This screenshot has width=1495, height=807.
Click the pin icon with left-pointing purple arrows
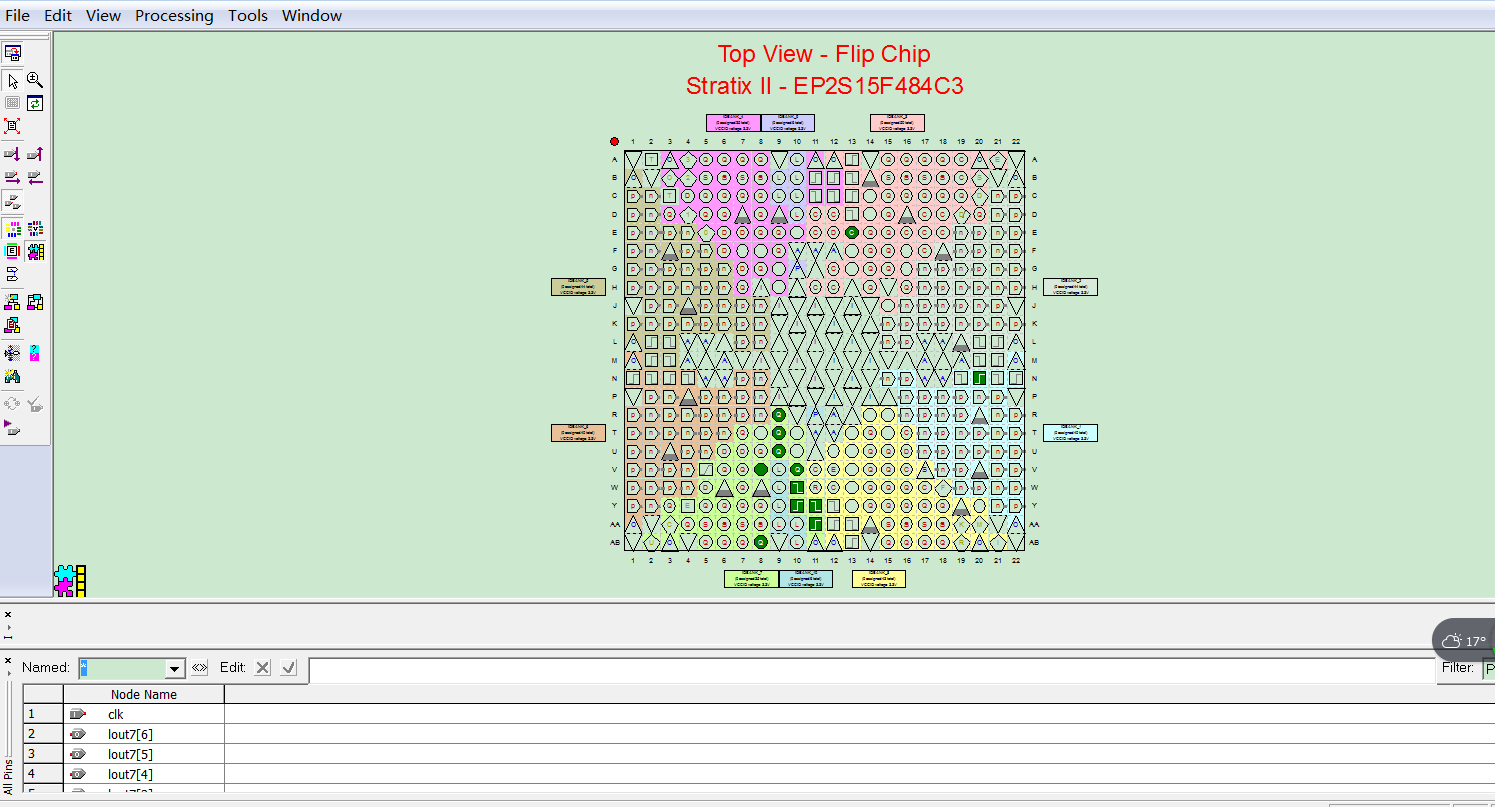[35, 177]
